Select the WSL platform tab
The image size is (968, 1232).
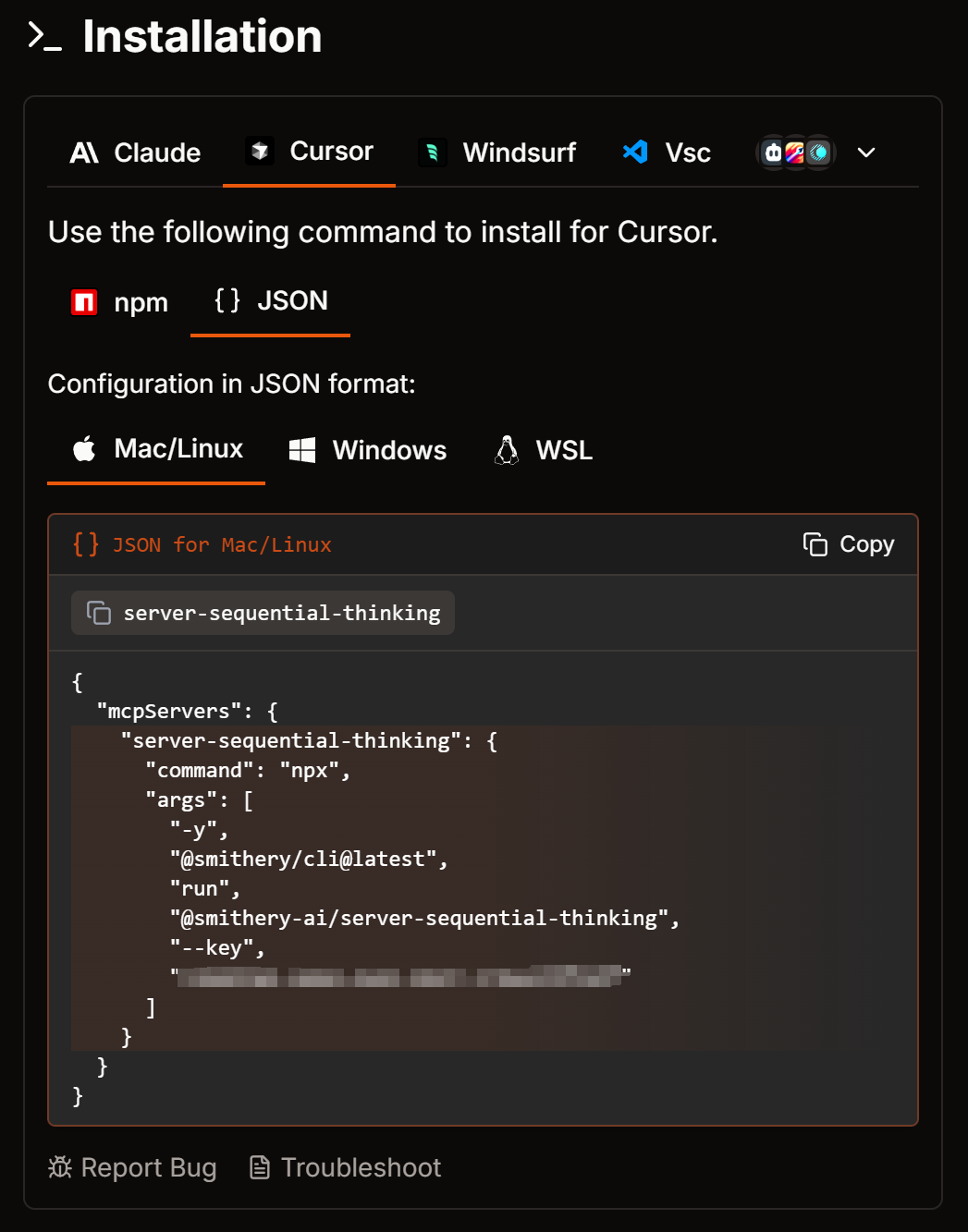(543, 450)
